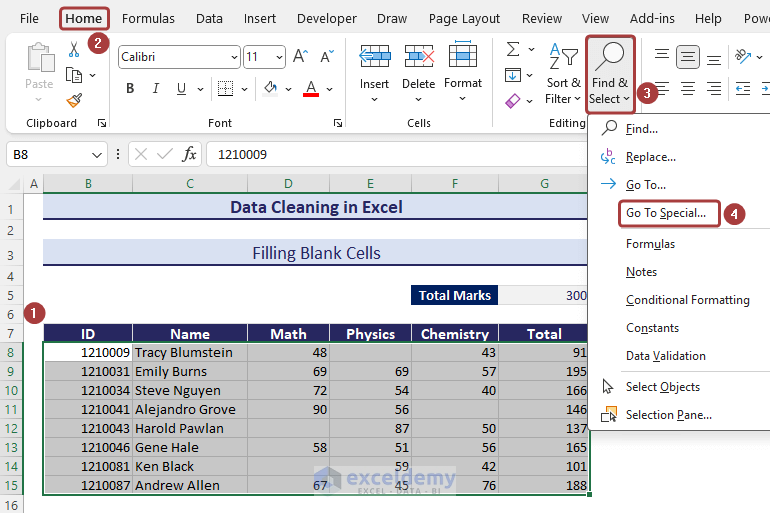Click the Insert Function fx icon

coord(189,154)
